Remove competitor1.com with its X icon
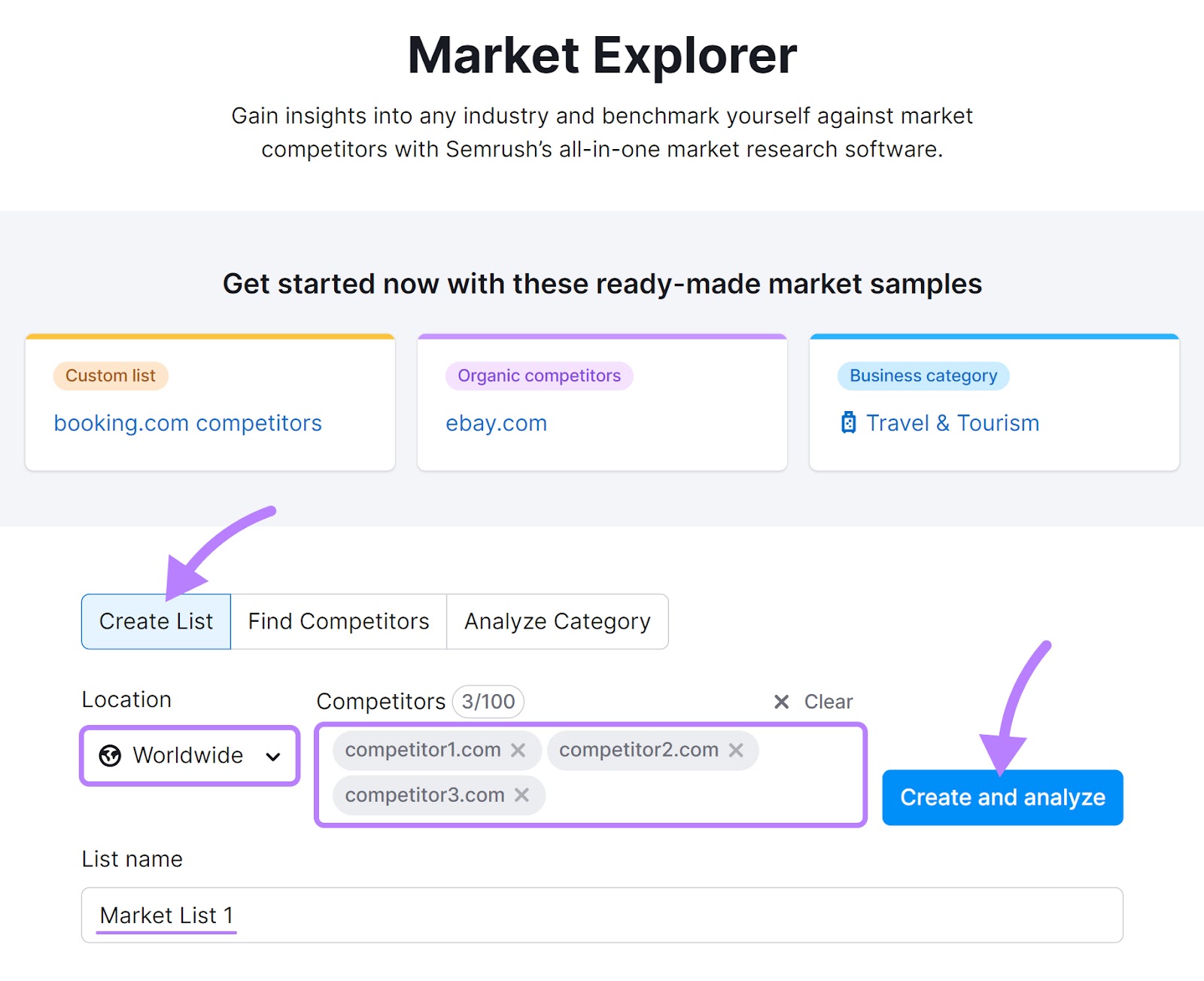Image resolution: width=1204 pixels, height=981 pixels. pos(518,750)
